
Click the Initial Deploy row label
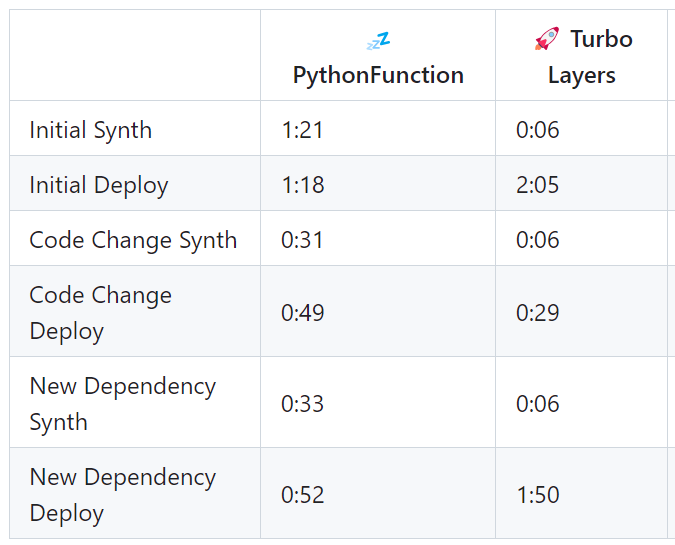point(99,185)
